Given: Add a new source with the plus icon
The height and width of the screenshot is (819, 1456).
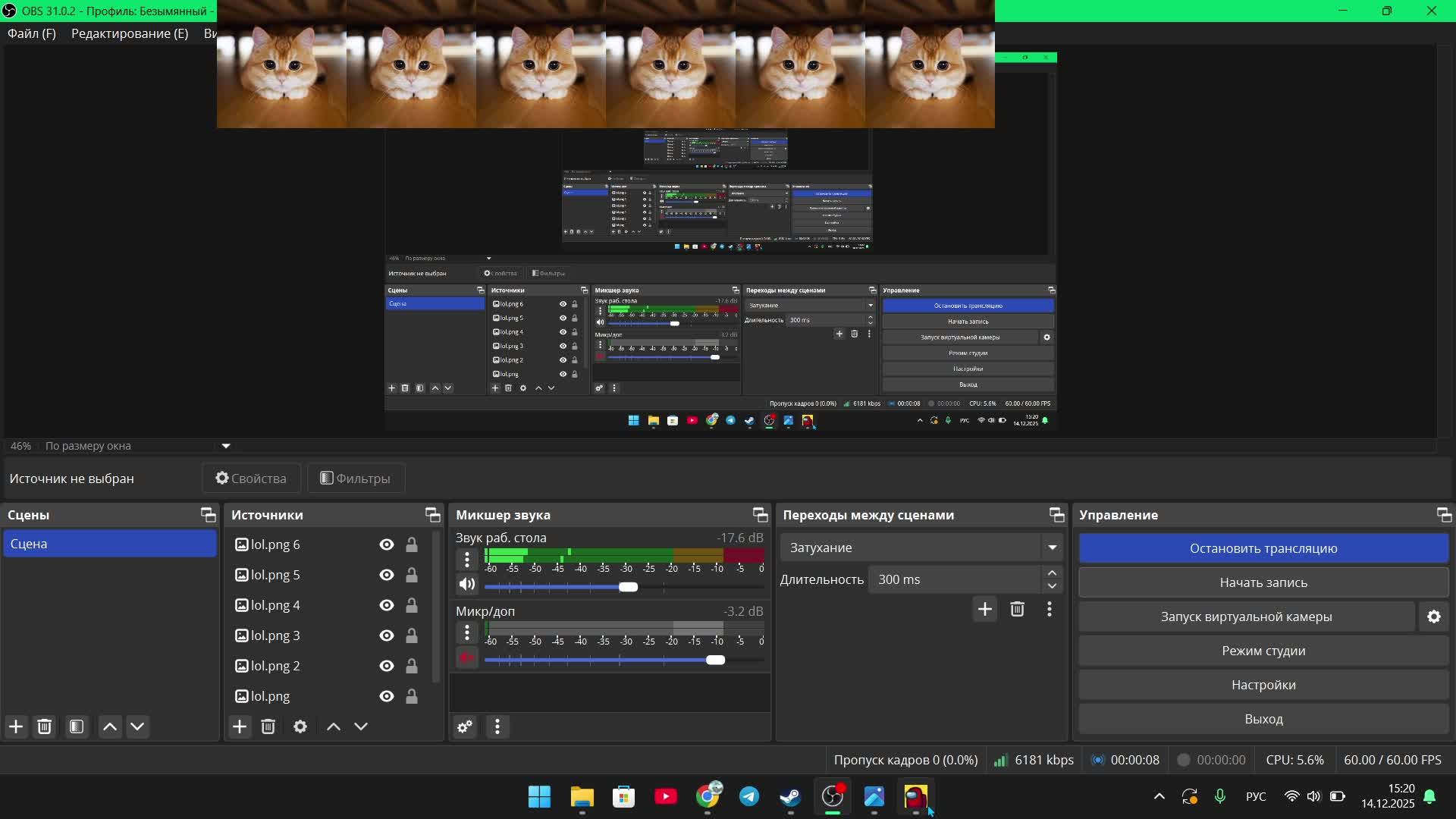Looking at the screenshot, I should point(240,726).
